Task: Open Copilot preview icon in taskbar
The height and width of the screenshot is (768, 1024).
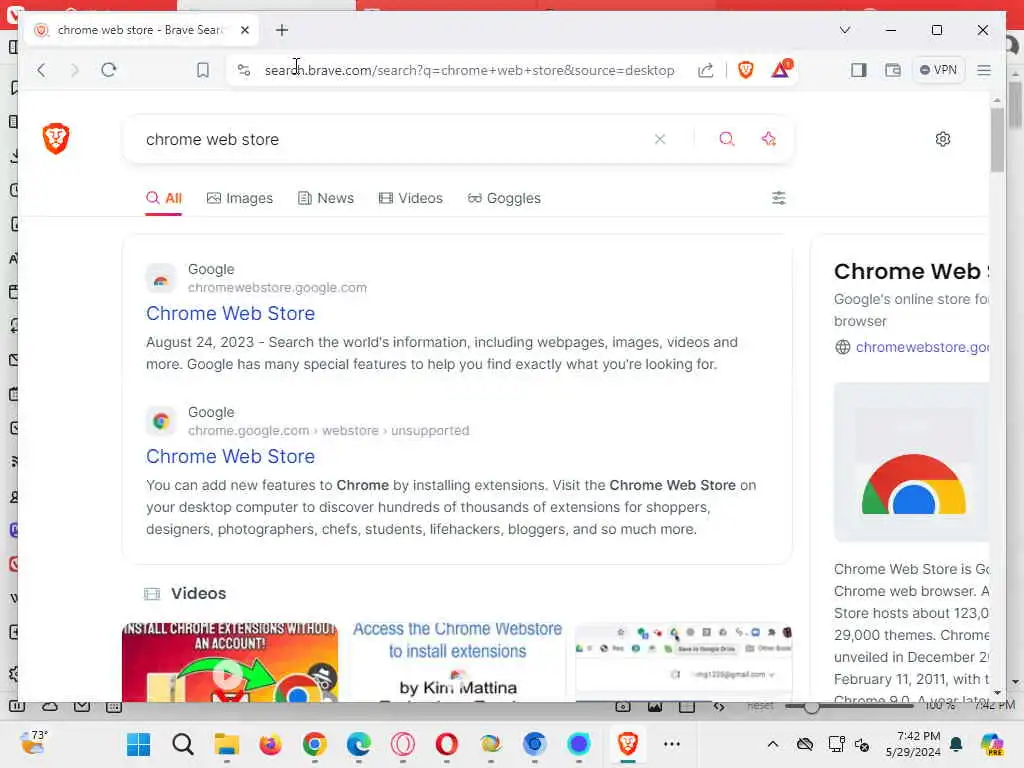Action: tap(991, 744)
